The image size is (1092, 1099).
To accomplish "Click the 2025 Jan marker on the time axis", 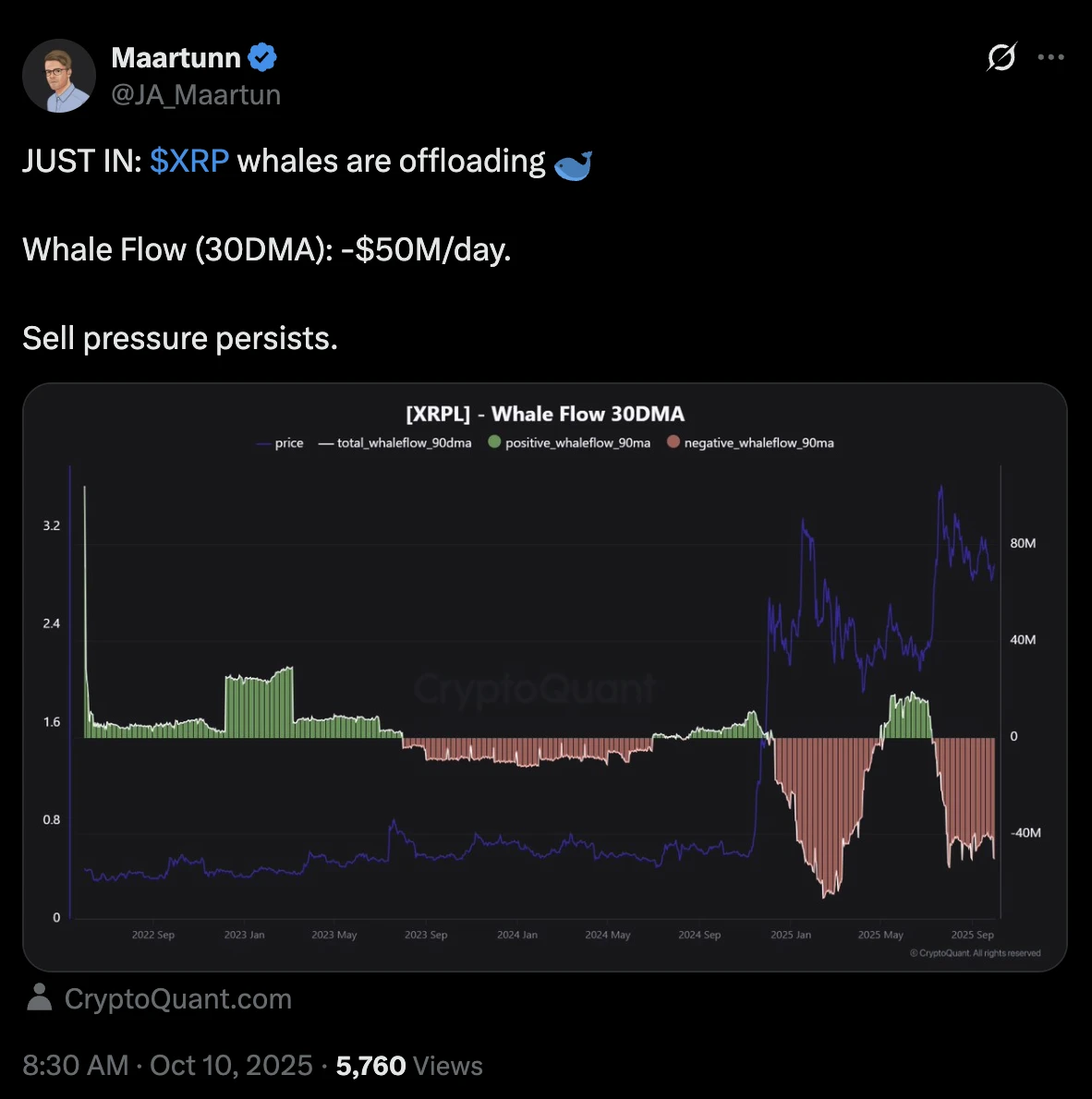I will (791, 935).
